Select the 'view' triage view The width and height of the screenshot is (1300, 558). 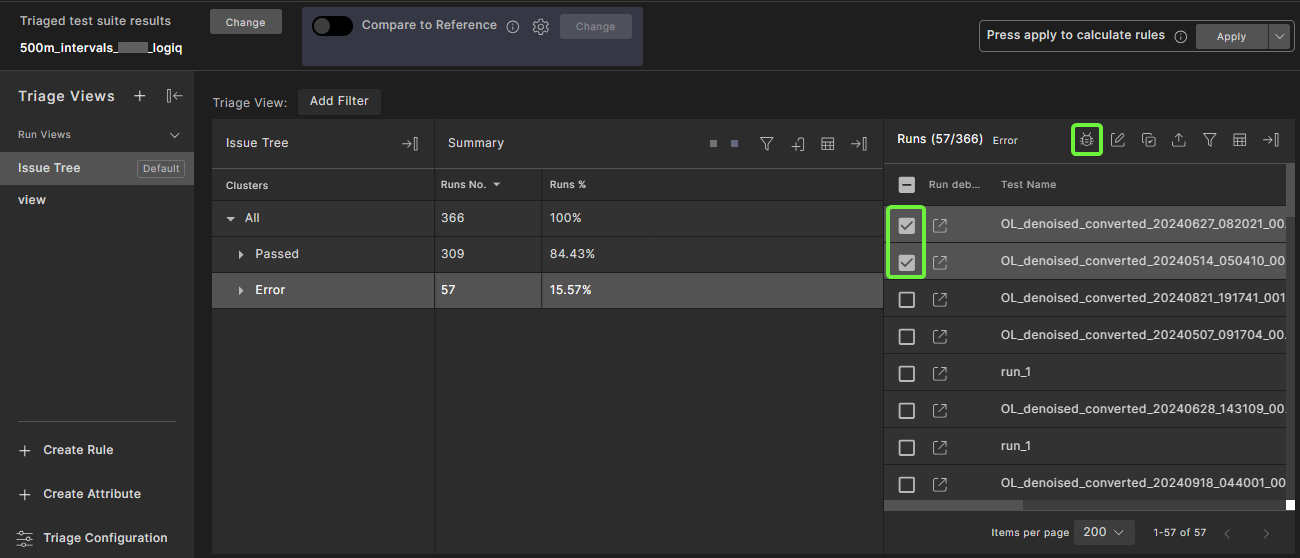(32, 200)
